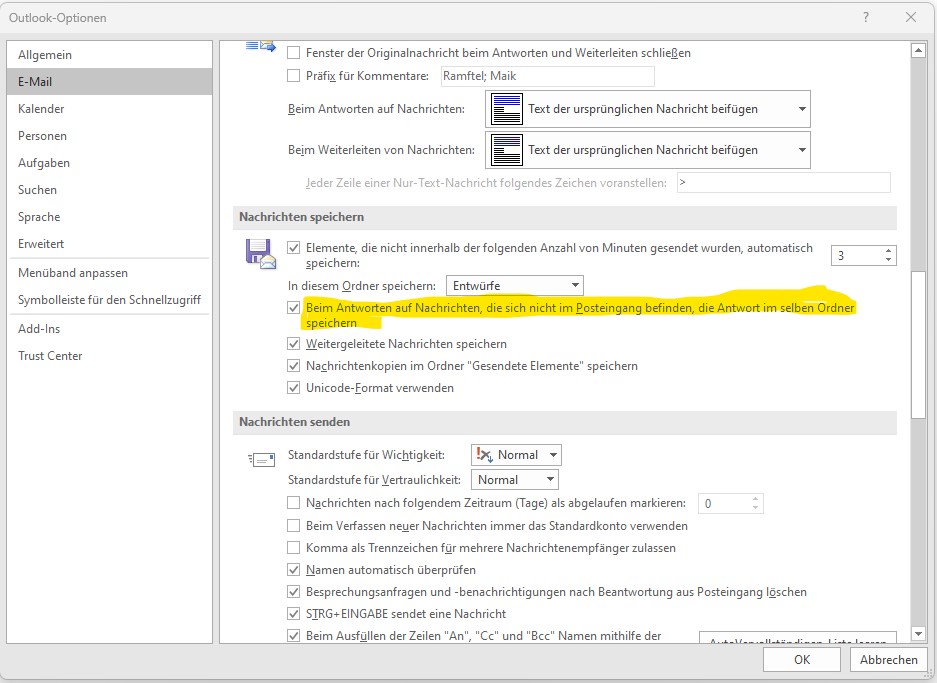Uncheck saving copies in Gesendete Elemente
This screenshot has width=937, height=683.
pyautogui.click(x=293, y=366)
